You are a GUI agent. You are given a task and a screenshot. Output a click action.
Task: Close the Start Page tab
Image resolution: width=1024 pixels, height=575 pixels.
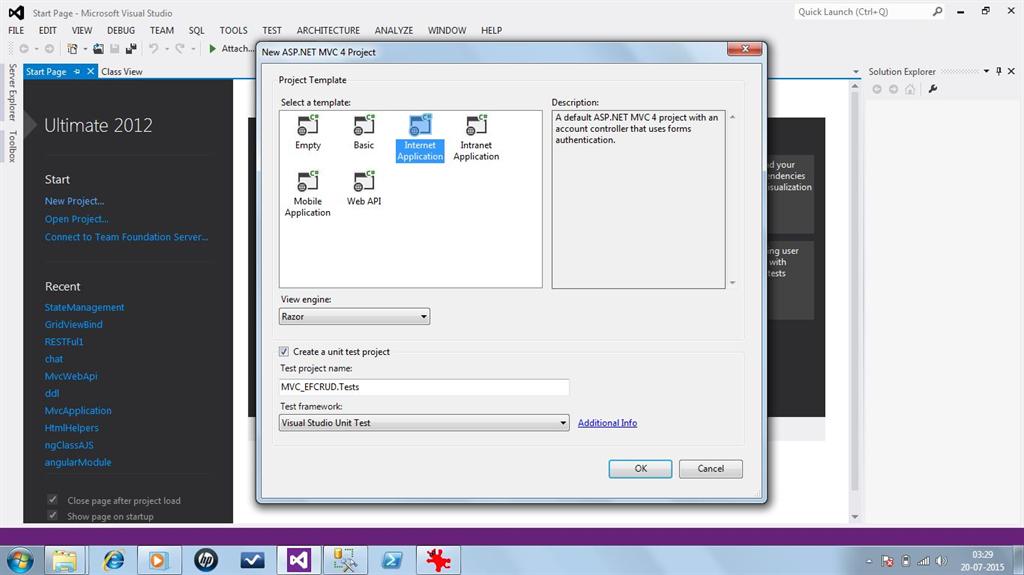point(91,71)
